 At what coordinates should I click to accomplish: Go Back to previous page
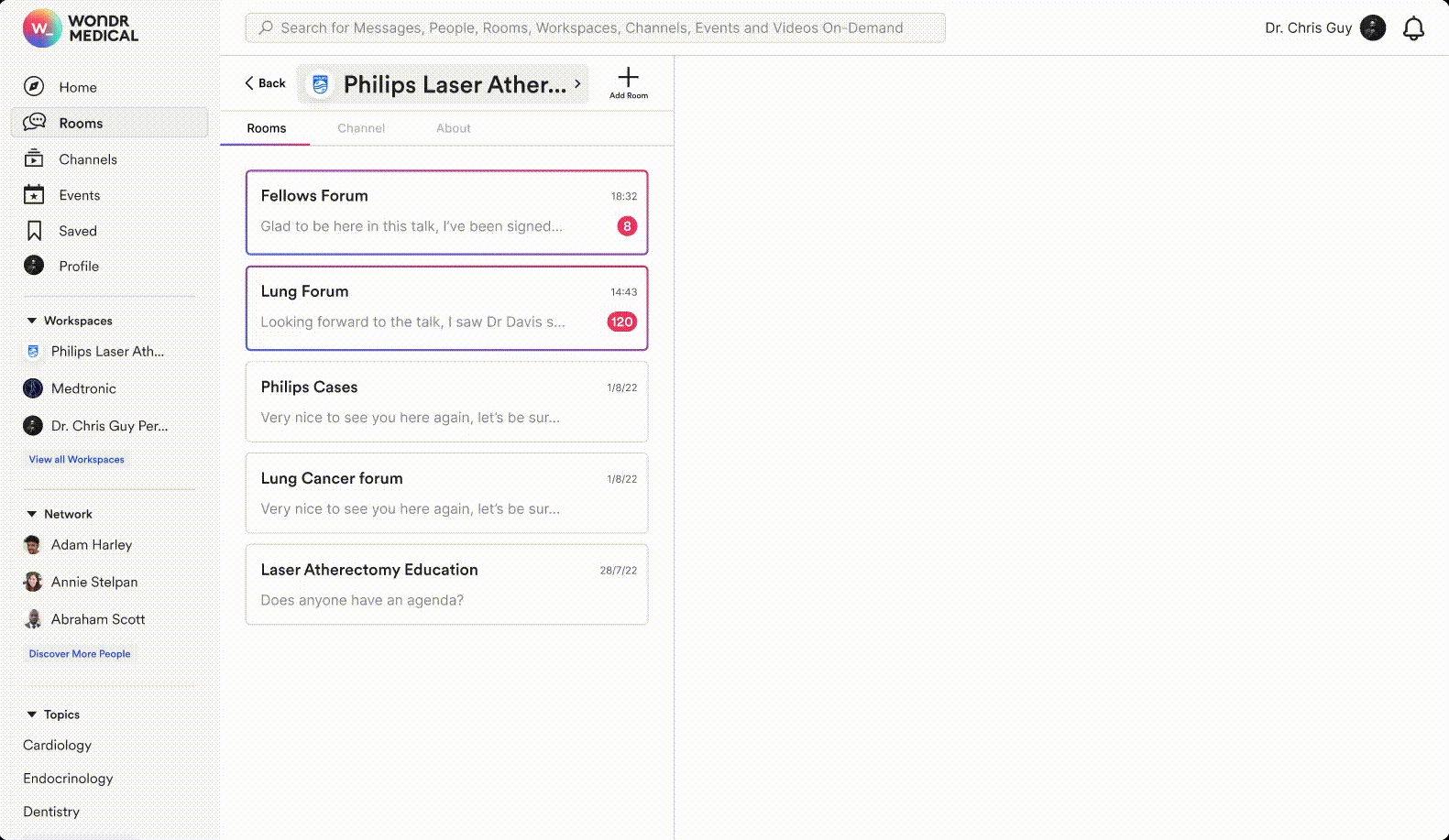point(265,83)
